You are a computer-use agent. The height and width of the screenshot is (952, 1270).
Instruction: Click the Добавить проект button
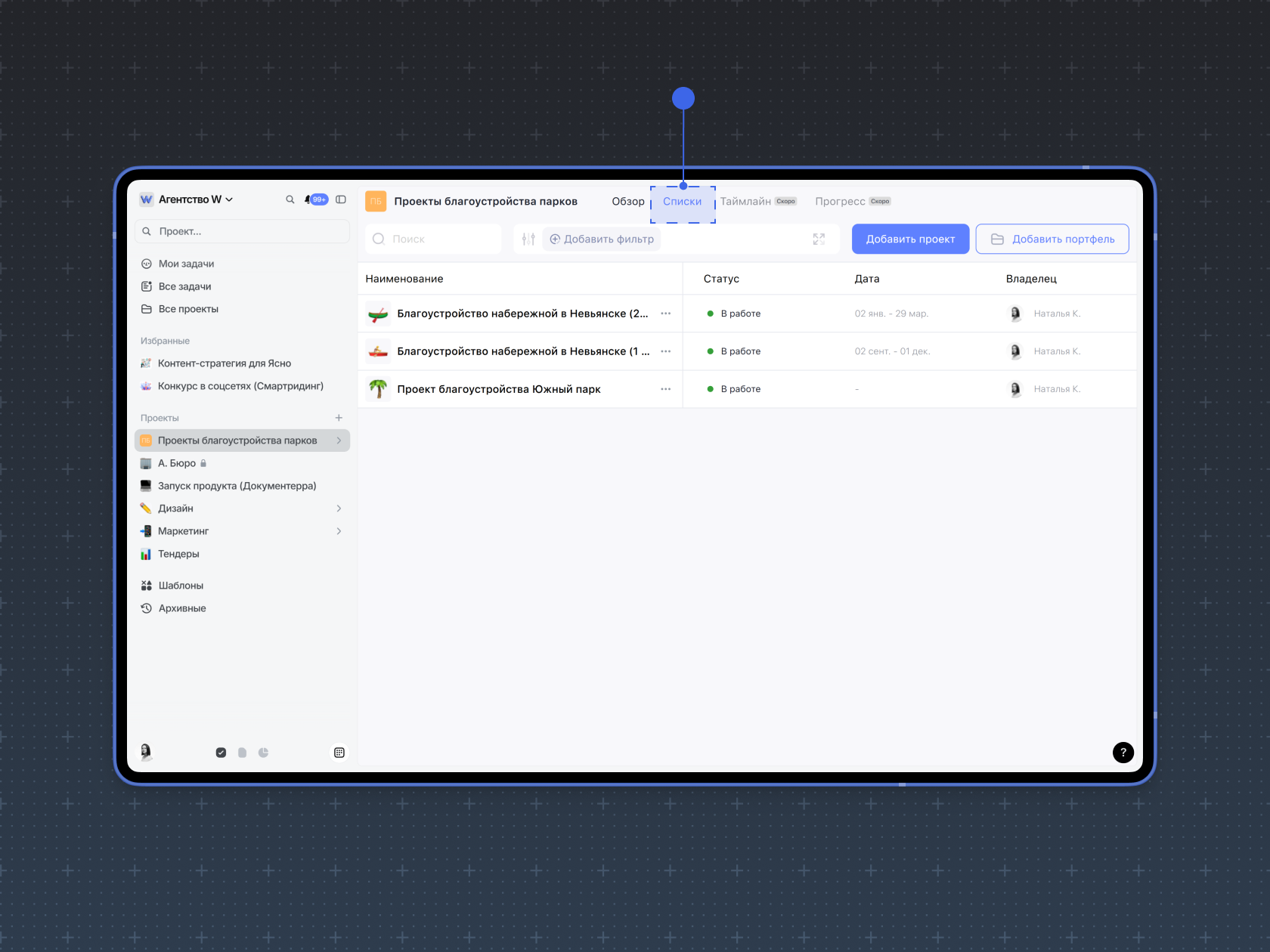click(910, 239)
